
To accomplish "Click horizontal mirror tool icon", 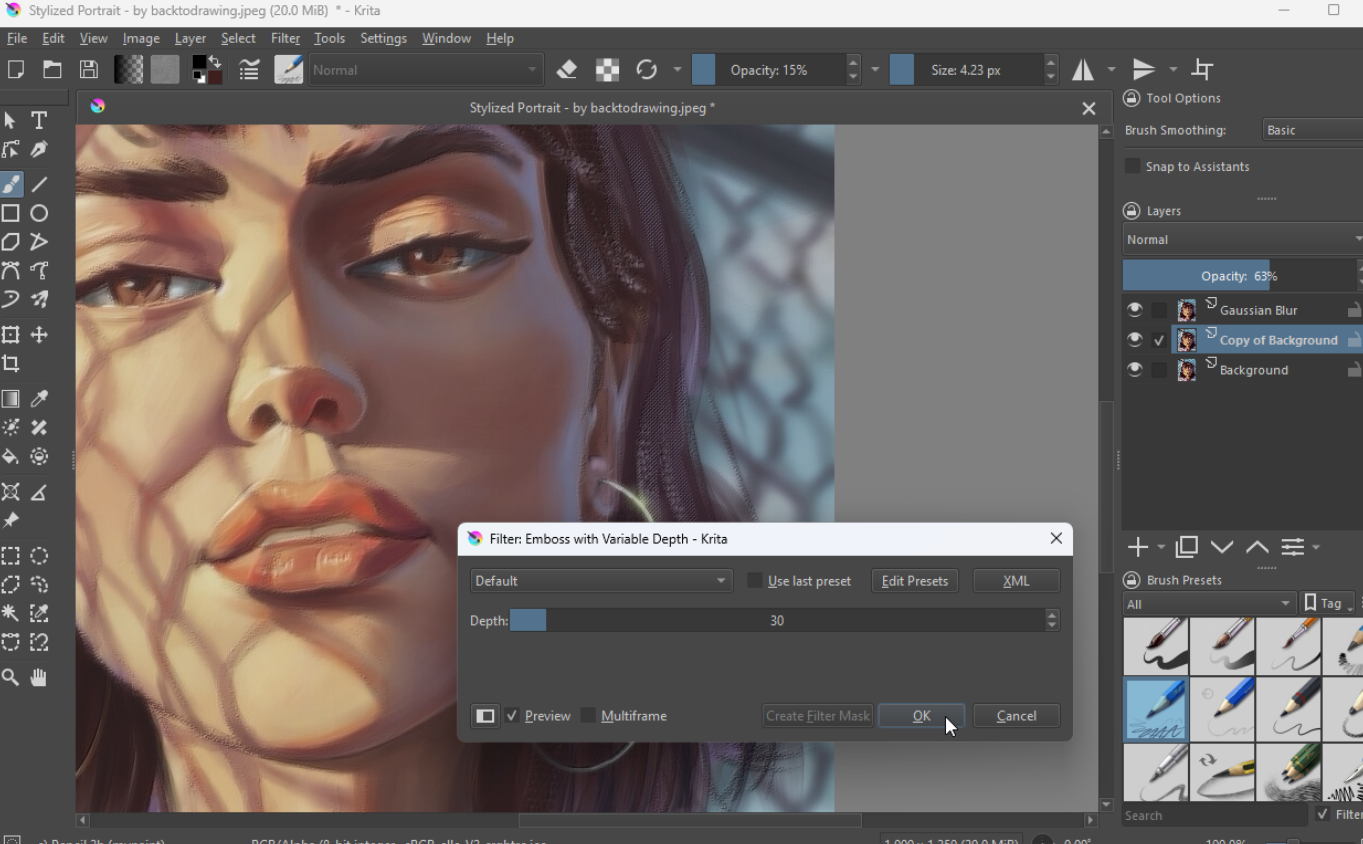I will (x=1083, y=70).
